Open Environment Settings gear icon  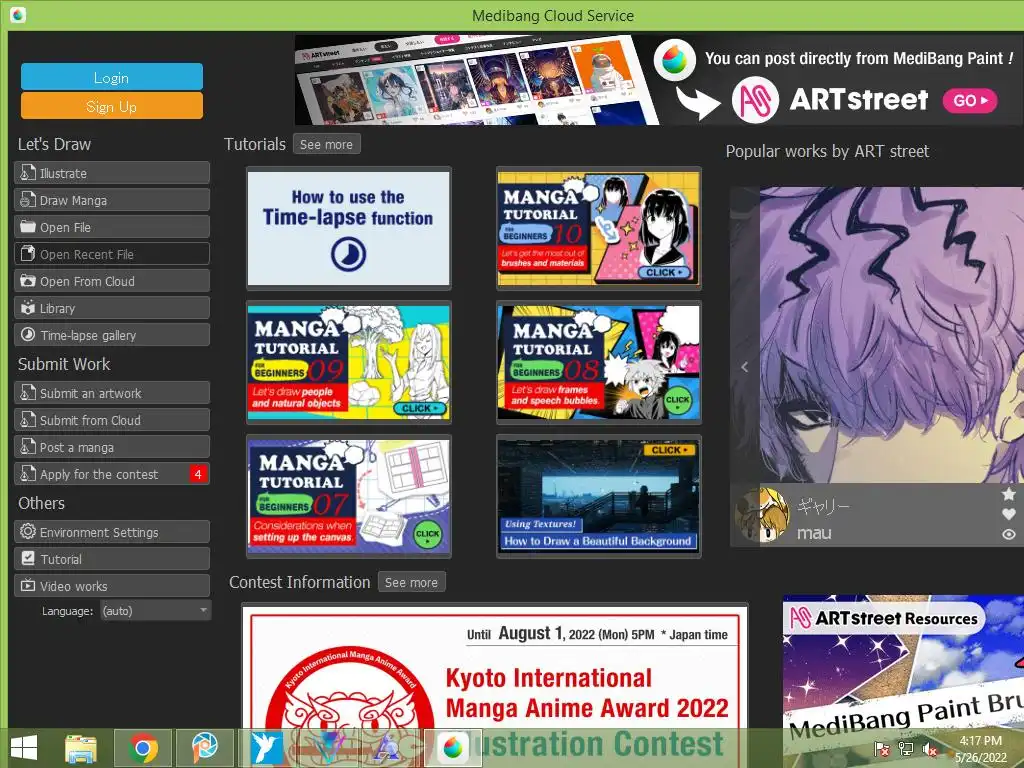27,531
